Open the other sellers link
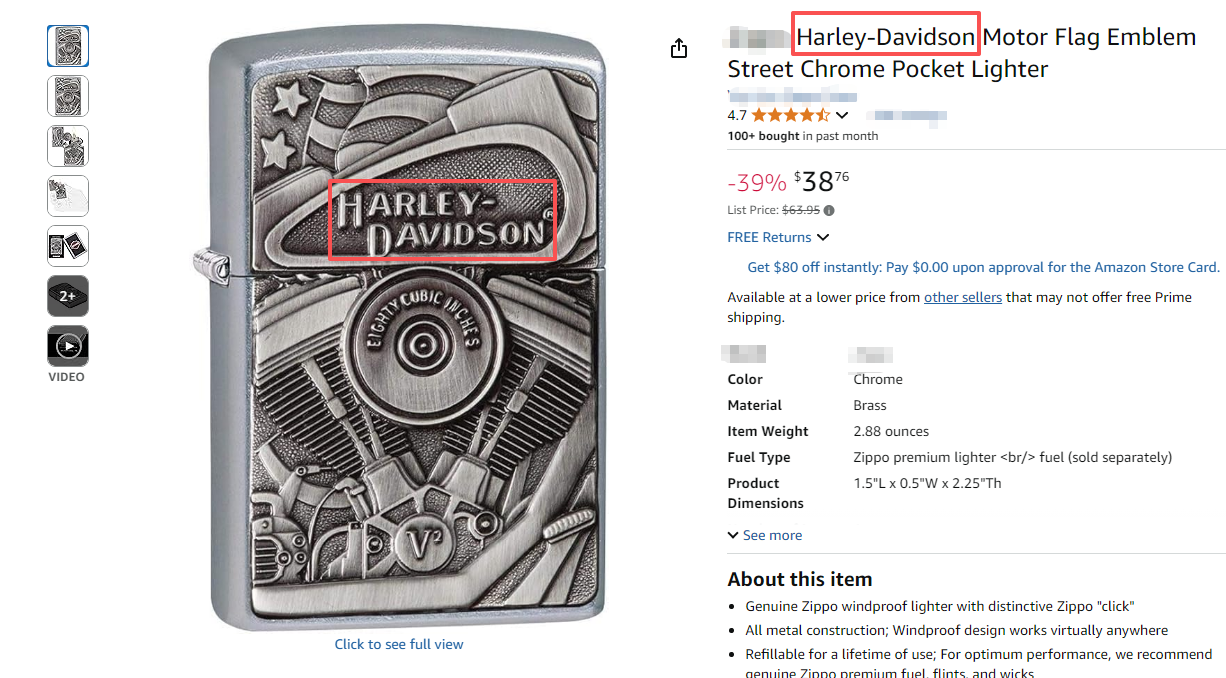The image size is (1226, 678). tap(963, 297)
